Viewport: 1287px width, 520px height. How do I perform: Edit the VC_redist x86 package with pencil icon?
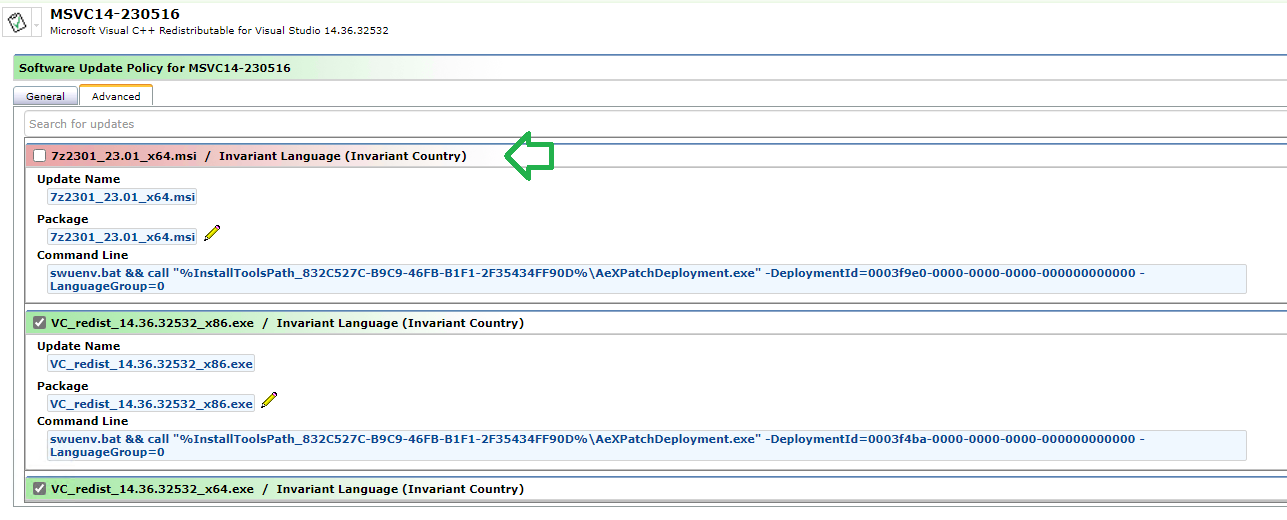point(269,401)
